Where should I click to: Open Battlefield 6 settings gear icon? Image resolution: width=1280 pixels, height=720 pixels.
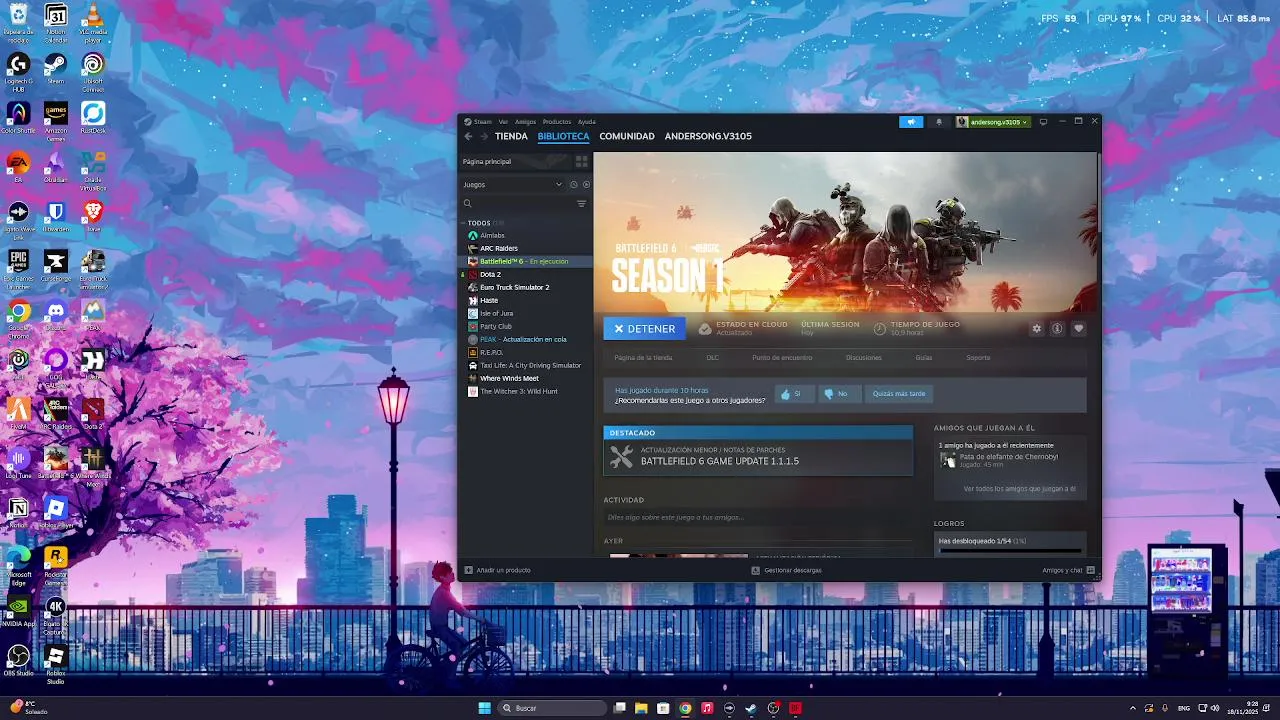pyautogui.click(x=1036, y=328)
